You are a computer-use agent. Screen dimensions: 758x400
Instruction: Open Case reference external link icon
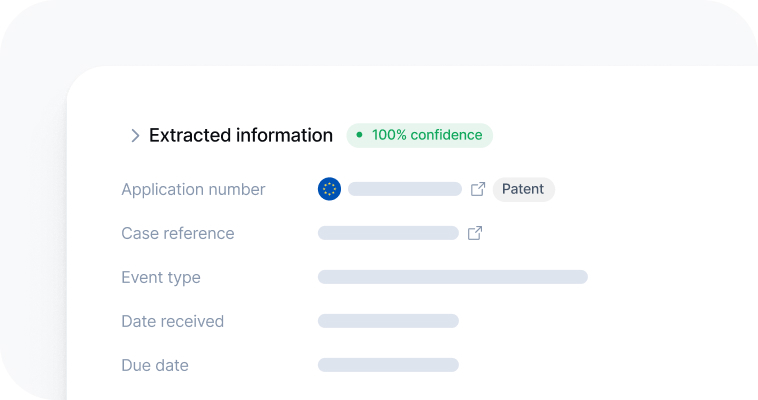pos(476,233)
